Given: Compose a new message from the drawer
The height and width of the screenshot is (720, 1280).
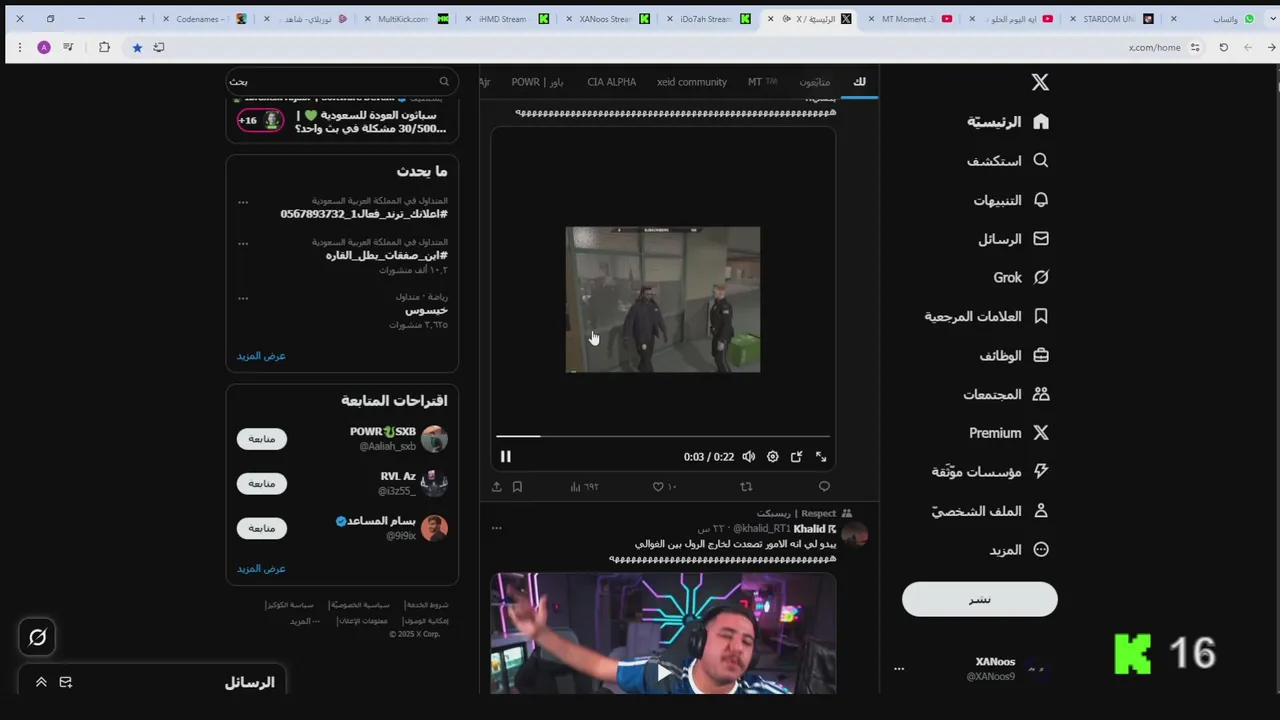Looking at the screenshot, I should [x=66, y=682].
